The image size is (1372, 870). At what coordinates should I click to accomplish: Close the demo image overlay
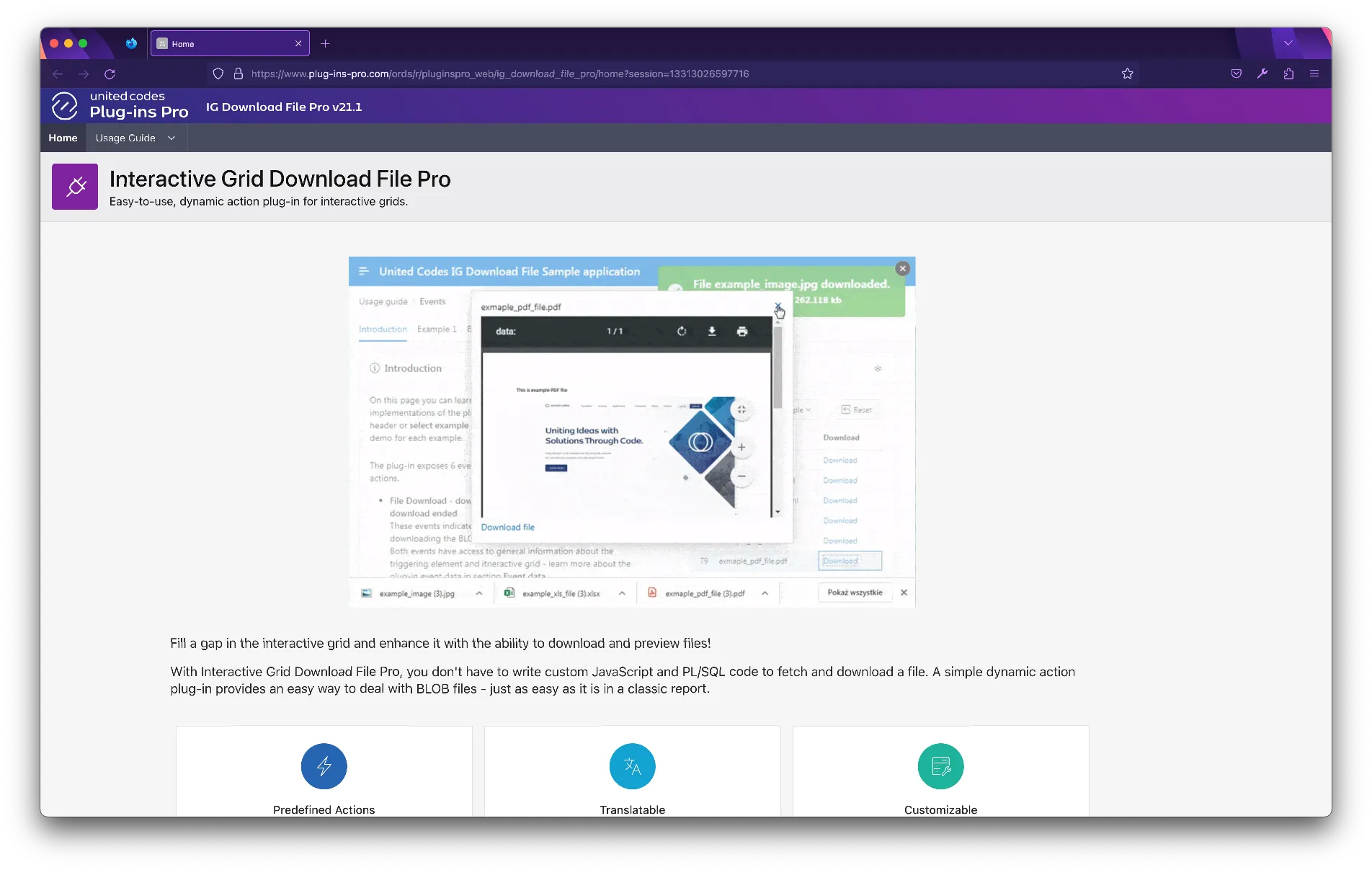(x=902, y=268)
